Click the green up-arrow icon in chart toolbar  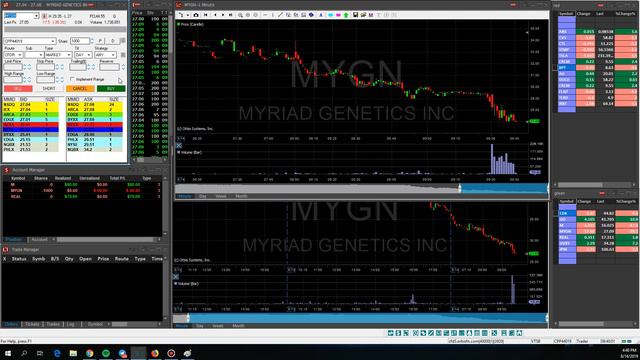346,15
